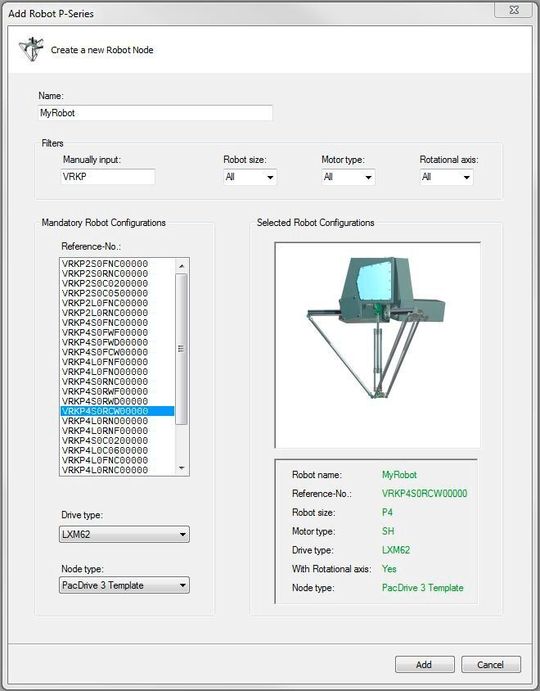Click green Reference-No. value in summary panel

[425, 494]
